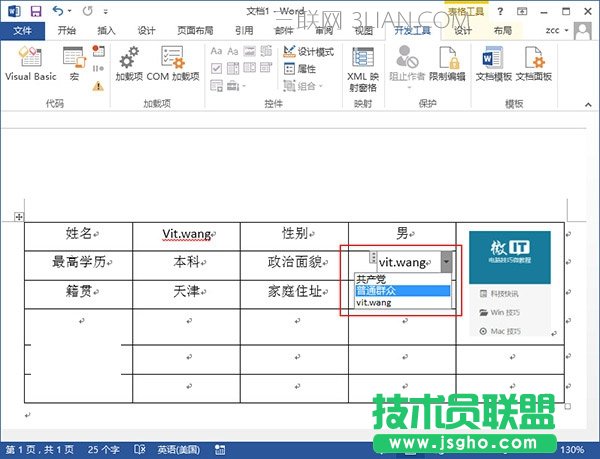This screenshot has height=459, width=600.
Task: Insert building block gallery content control
Action: tap(266, 51)
